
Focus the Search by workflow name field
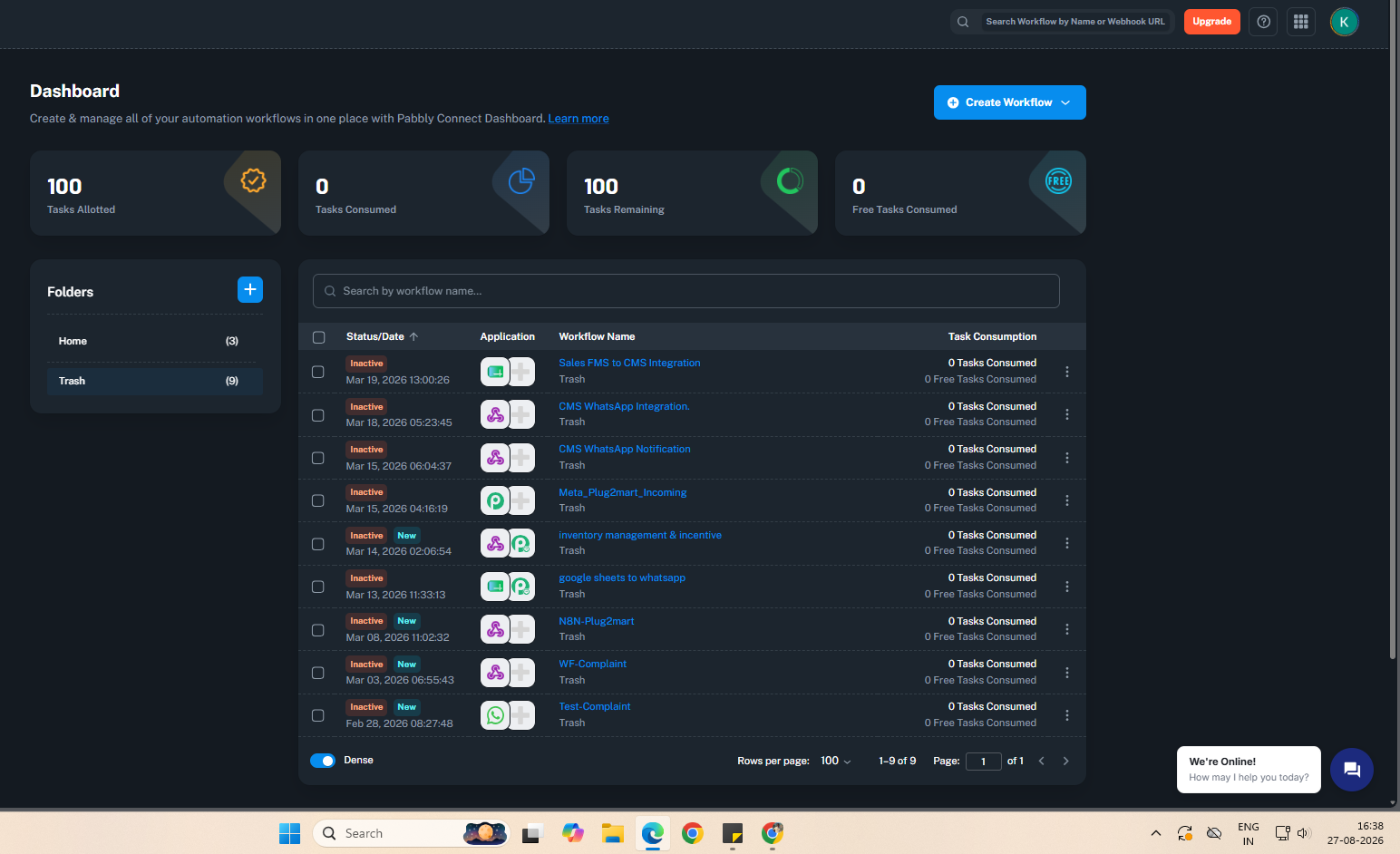pyautogui.click(x=686, y=291)
